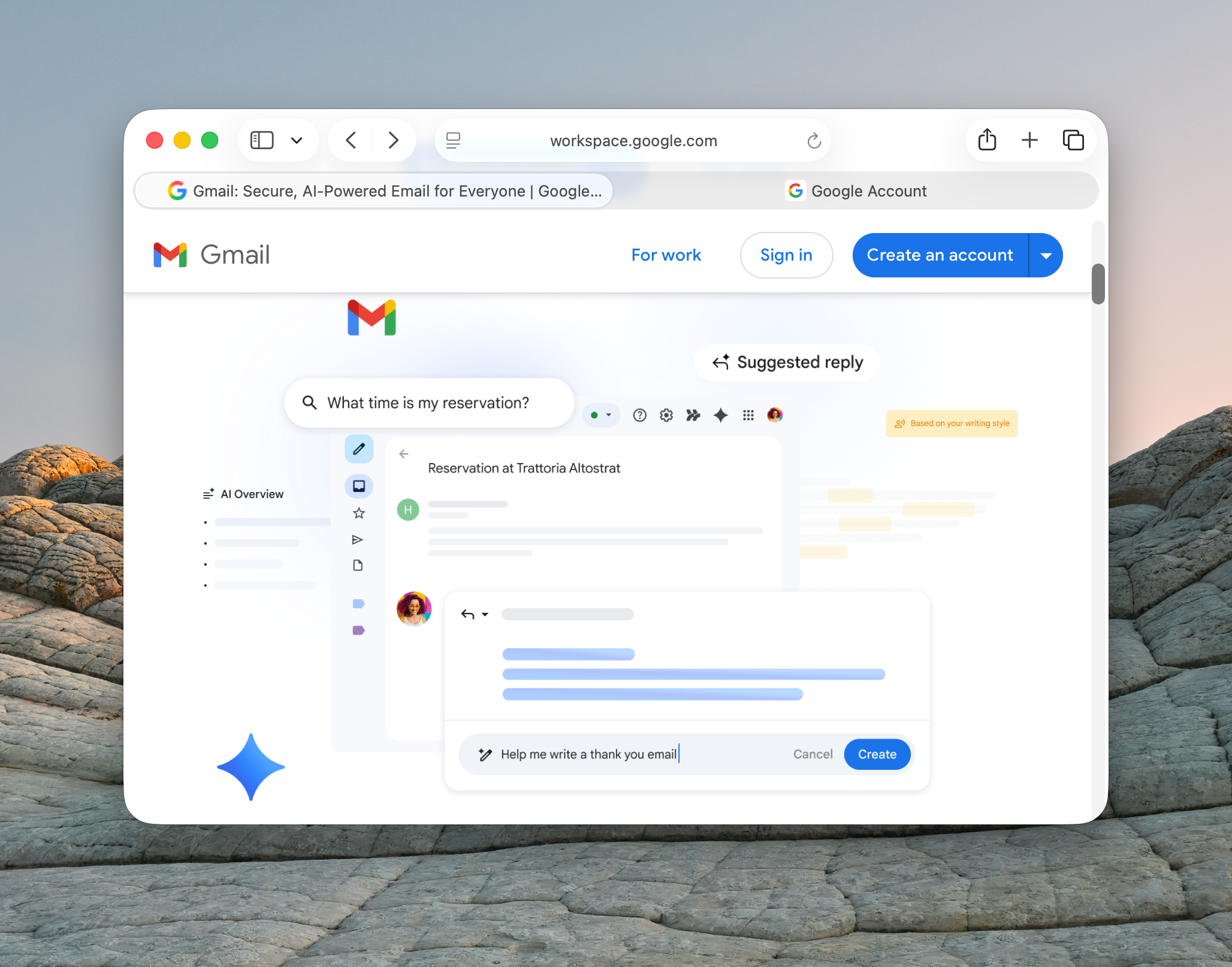This screenshot has width=1232, height=967.
Task: Click the Starred folder star icon
Action: (358, 512)
